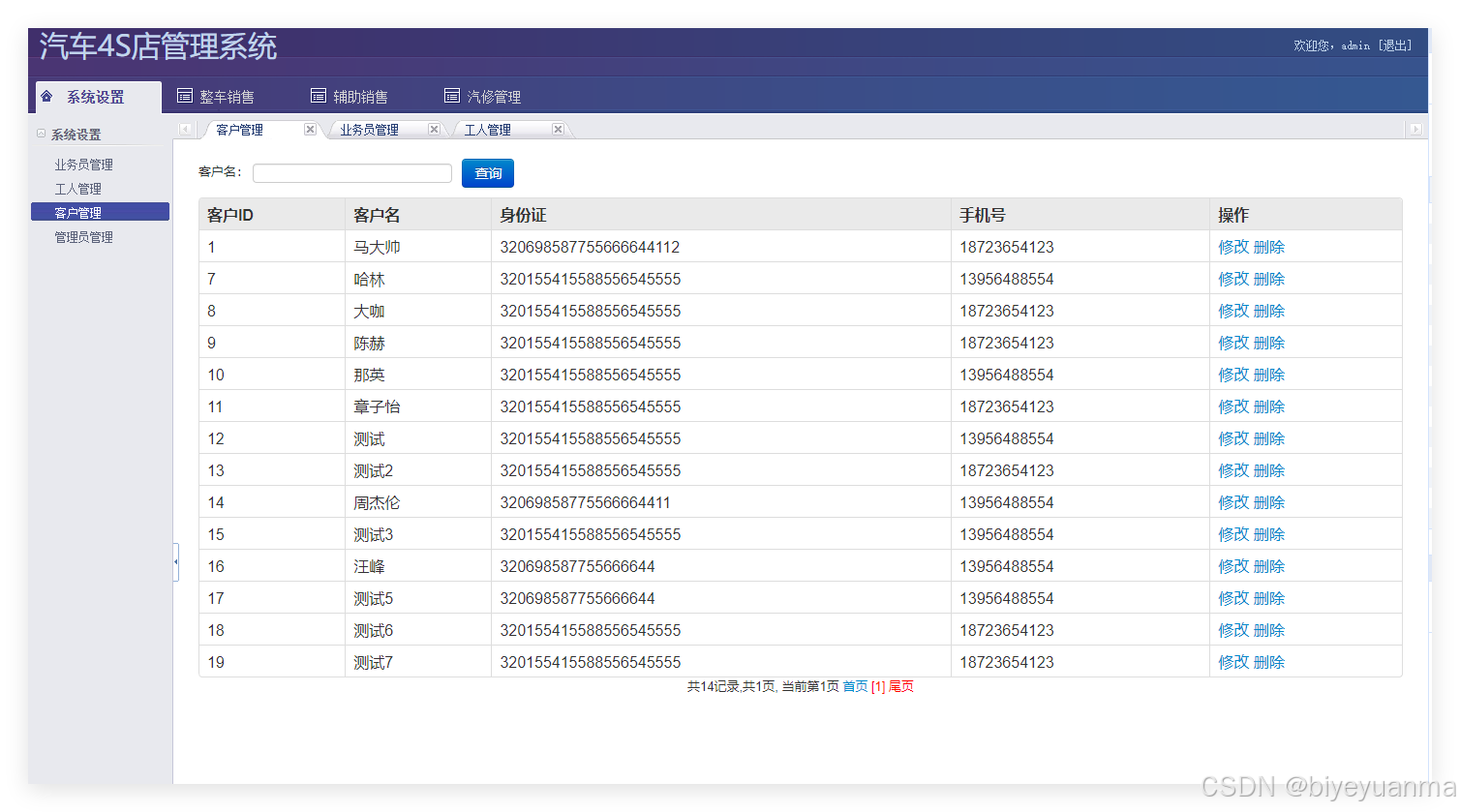Close the 业务员管理 tab
The height and width of the screenshot is (812, 1460).
point(434,128)
